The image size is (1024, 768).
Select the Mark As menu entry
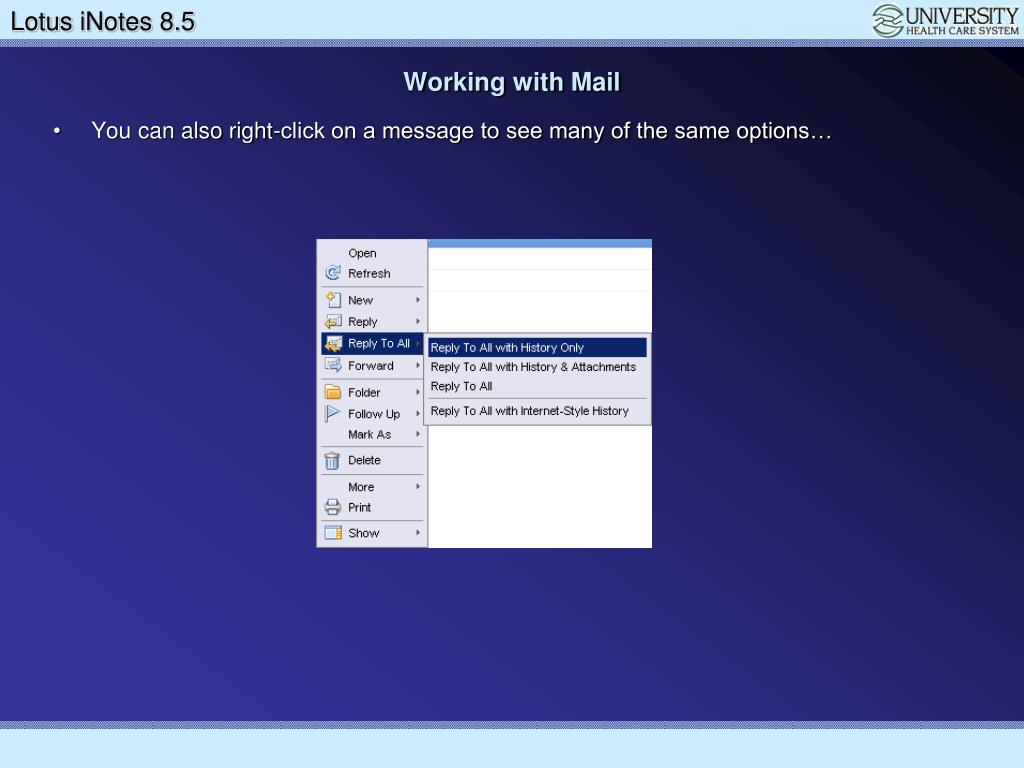[372, 434]
